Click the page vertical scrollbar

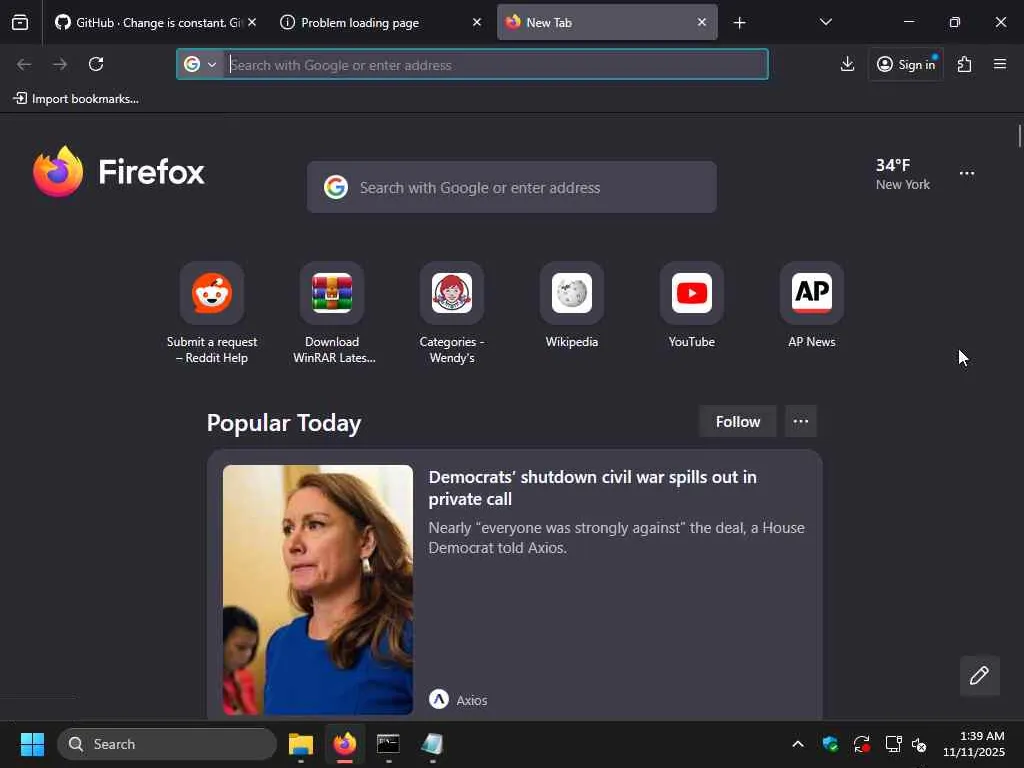(1019, 136)
